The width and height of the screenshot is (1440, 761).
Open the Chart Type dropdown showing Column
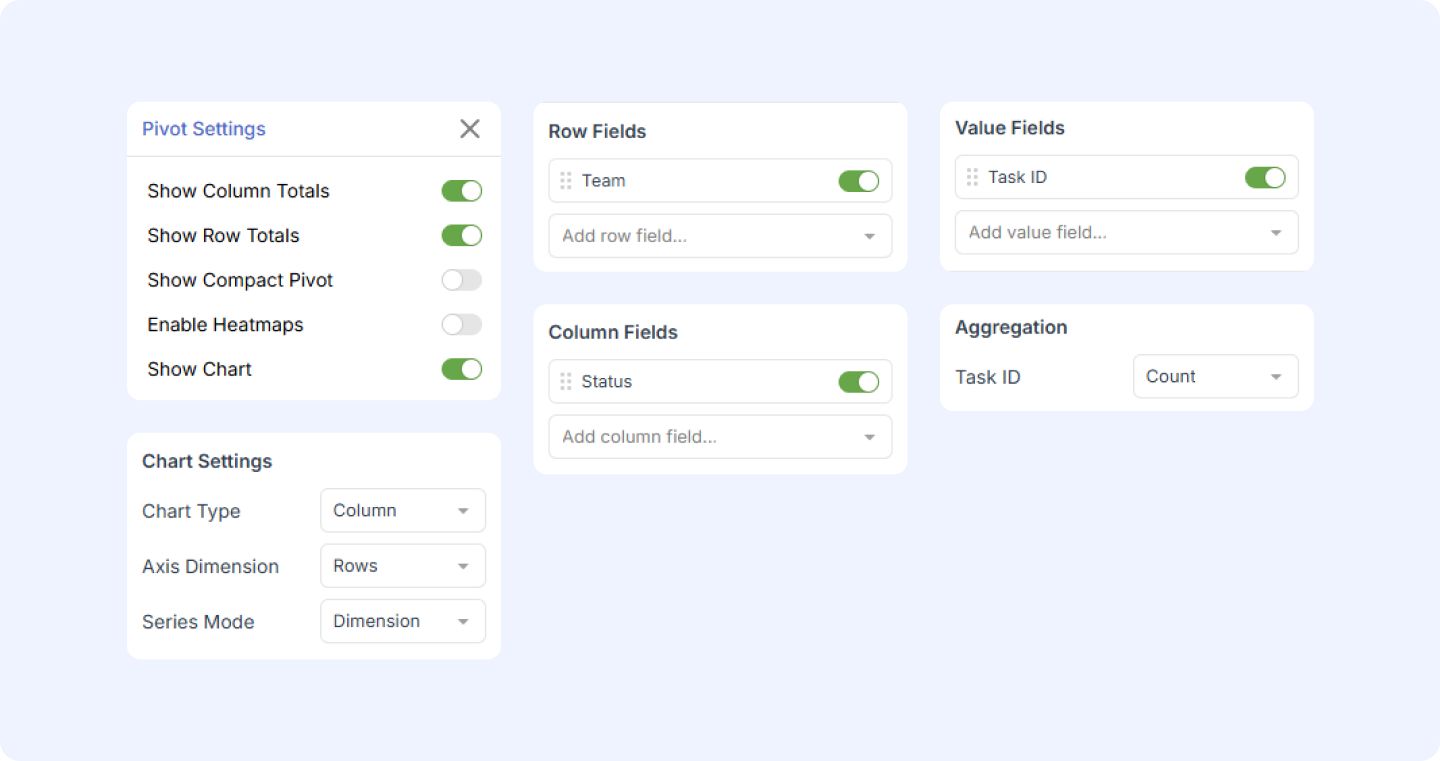tap(402, 510)
